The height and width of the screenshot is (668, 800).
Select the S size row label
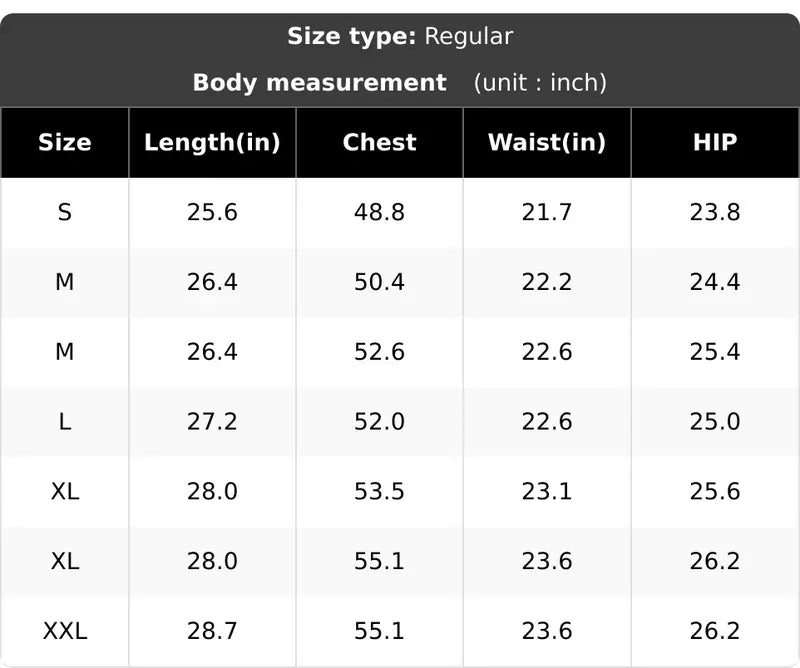tap(65, 212)
